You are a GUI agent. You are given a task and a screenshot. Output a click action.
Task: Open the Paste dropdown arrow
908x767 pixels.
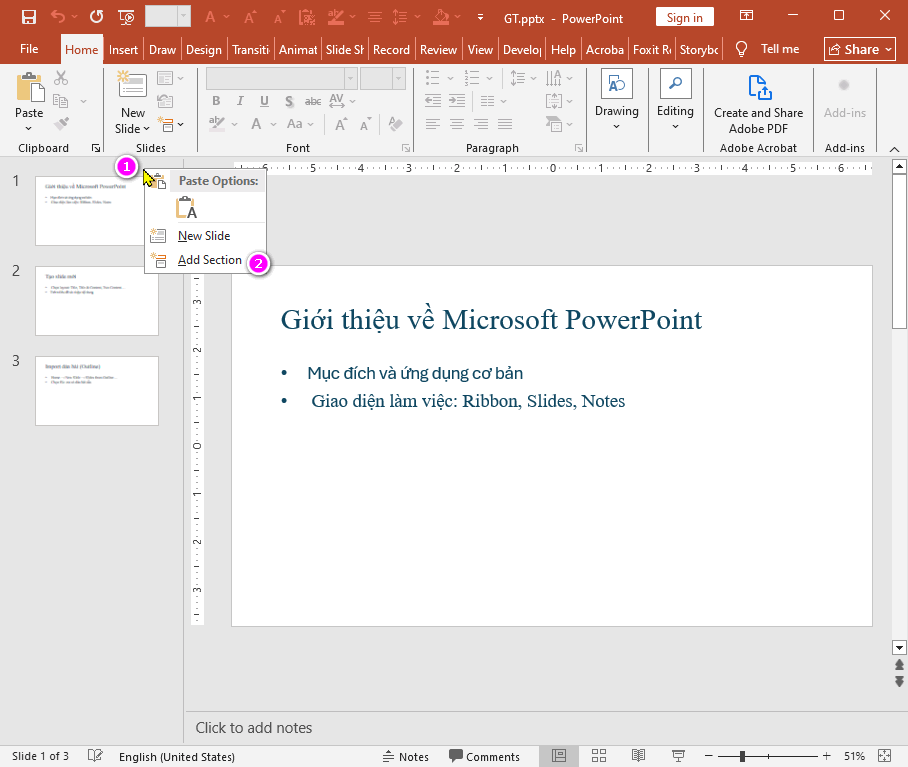(x=29, y=127)
